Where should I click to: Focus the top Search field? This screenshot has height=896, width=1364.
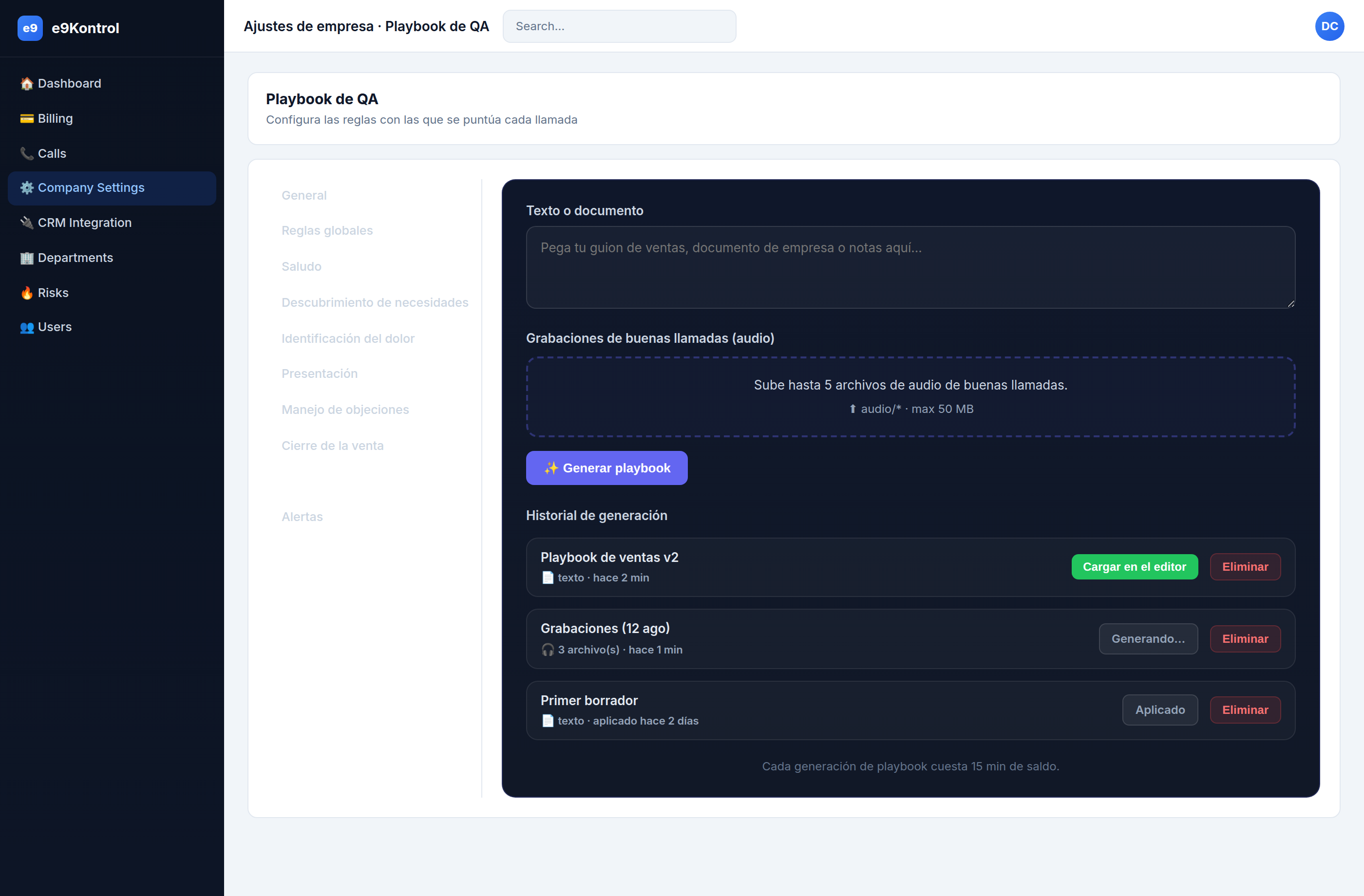tap(619, 26)
